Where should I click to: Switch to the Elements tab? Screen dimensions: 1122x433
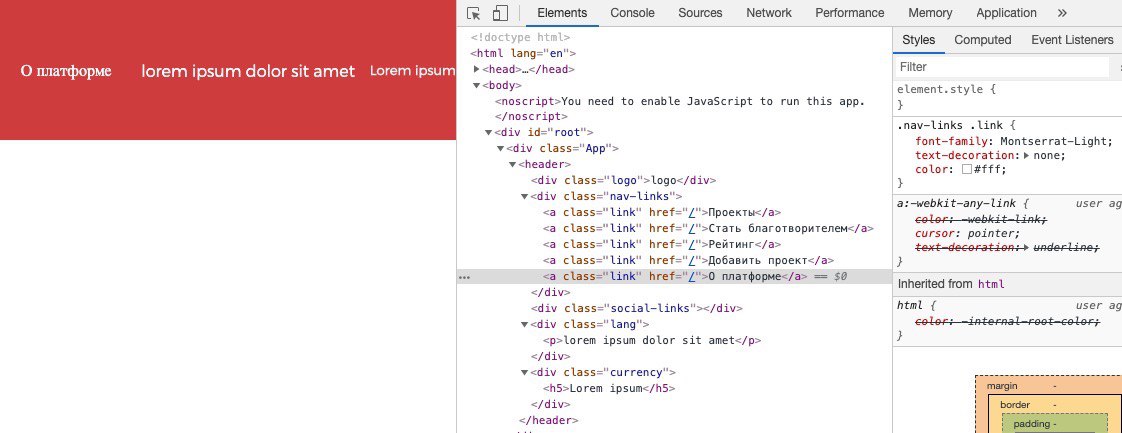[x=562, y=13]
